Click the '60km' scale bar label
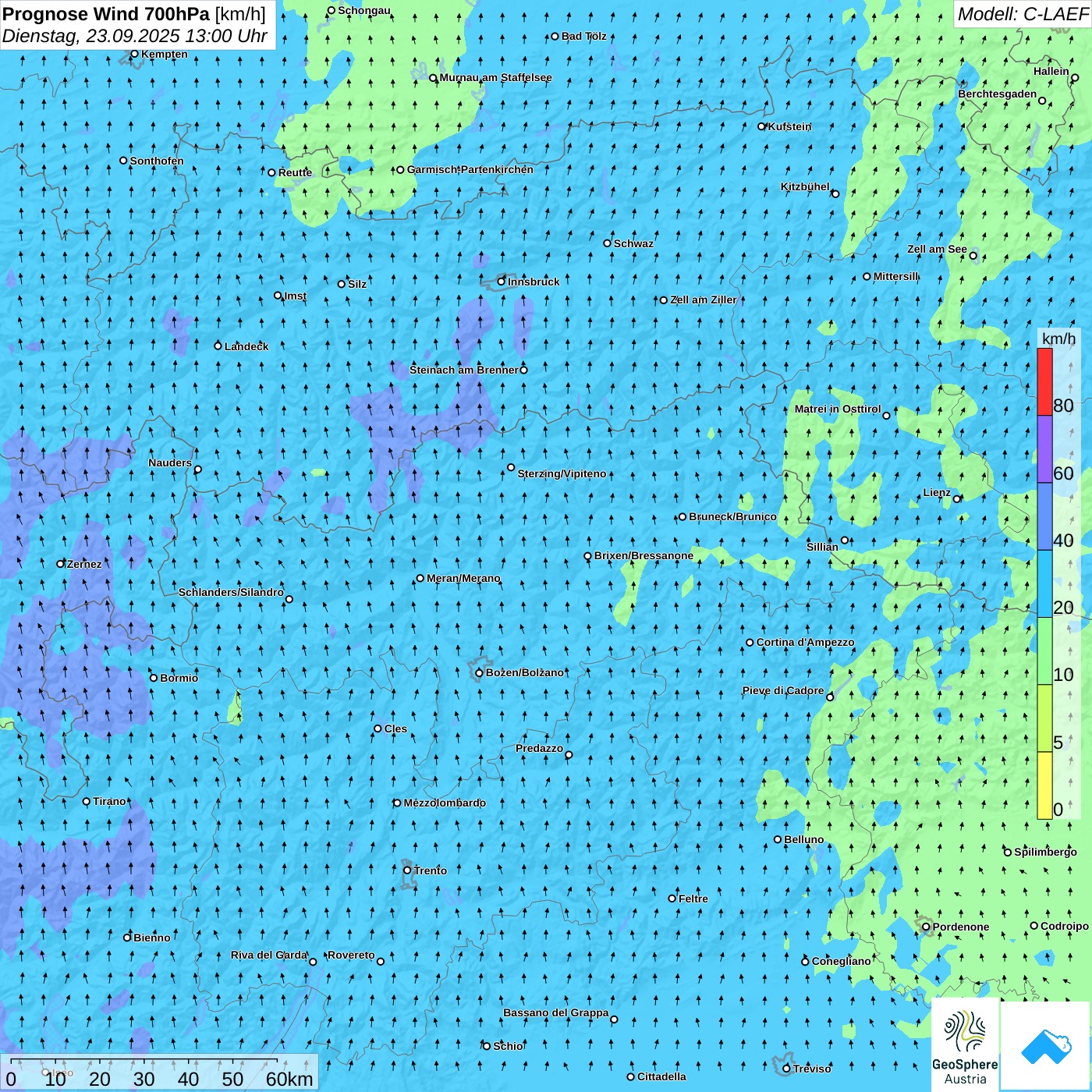Screen dimensions: 1092x1092 (x=289, y=1079)
